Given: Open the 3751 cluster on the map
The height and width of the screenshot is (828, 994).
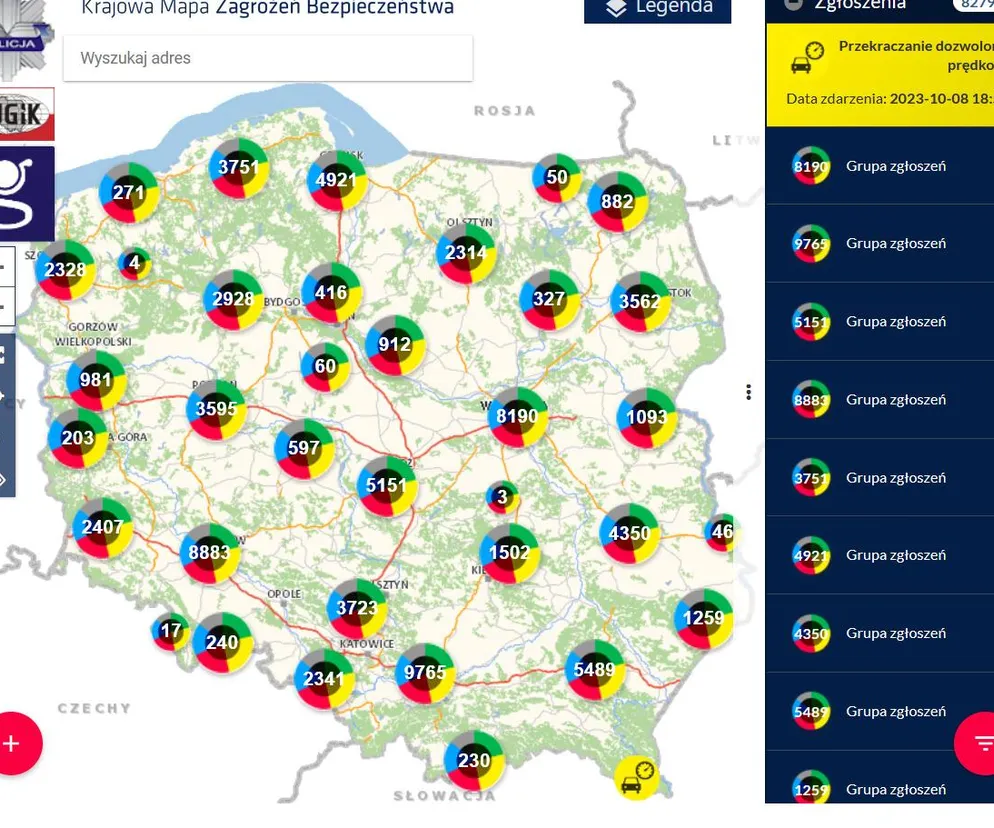Looking at the screenshot, I should click(238, 167).
